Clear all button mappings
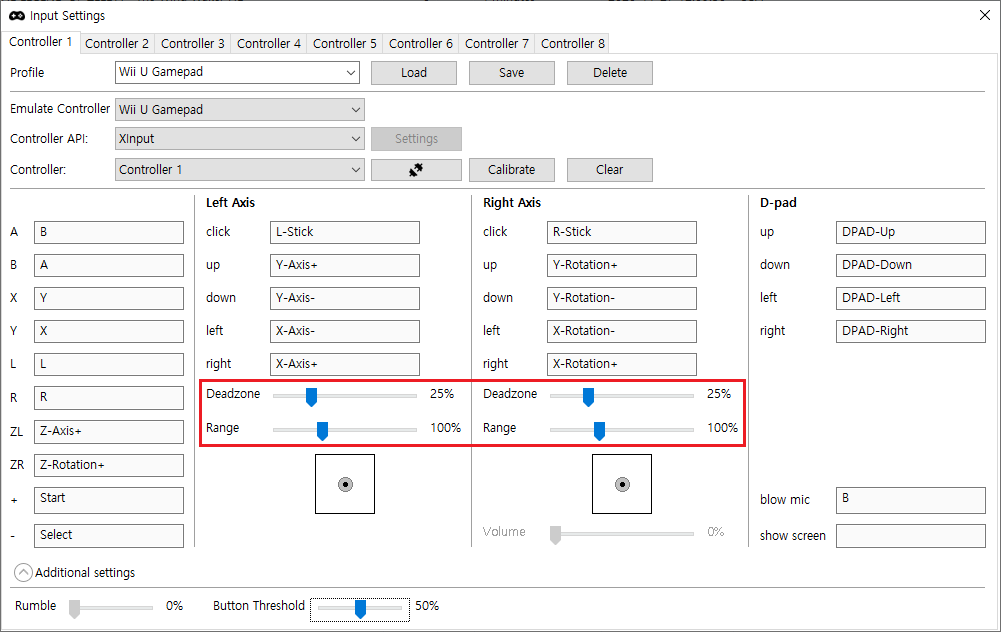 [x=609, y=169]
